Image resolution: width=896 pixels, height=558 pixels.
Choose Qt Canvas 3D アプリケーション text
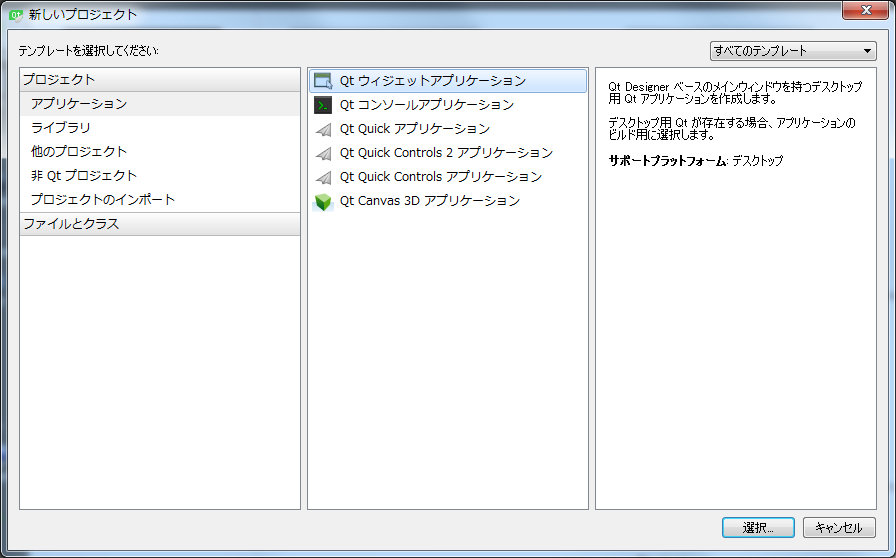(430, 201)
